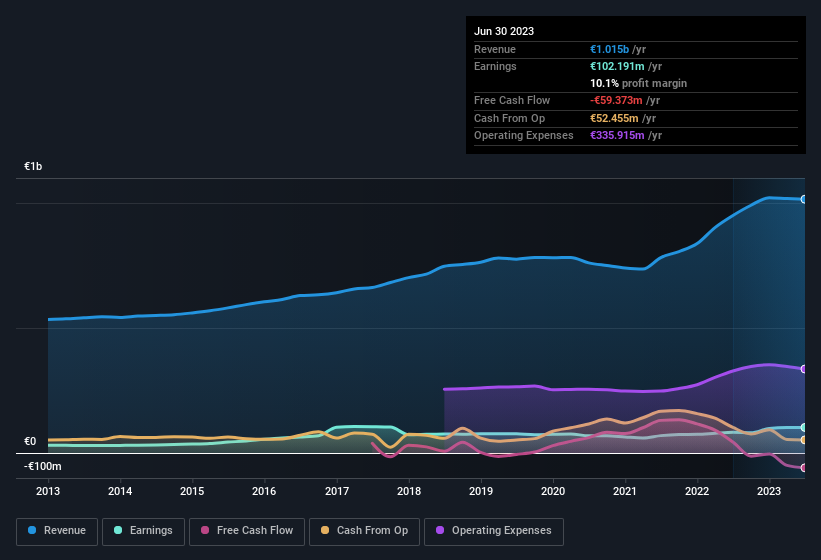
Task: Toggle the Free Cash Flow legend series
Action: (x=247, y=531)
